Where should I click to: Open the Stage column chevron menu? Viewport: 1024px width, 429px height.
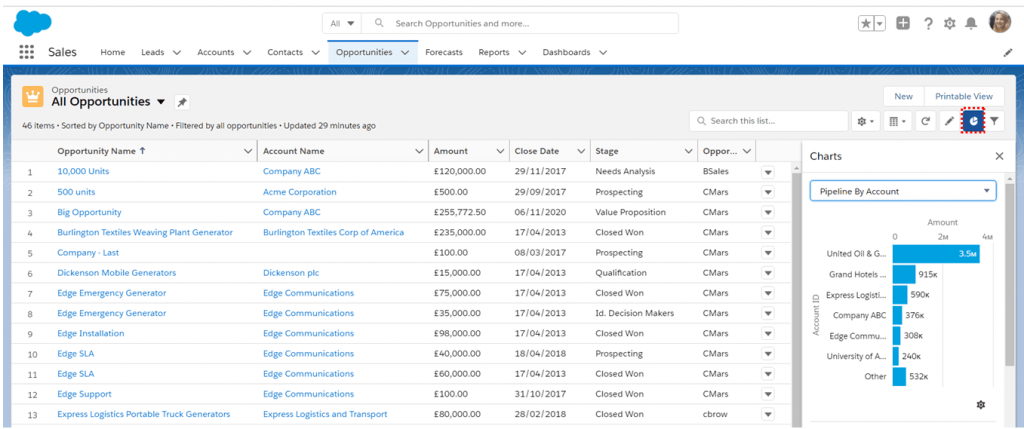[x=688, y=151]
